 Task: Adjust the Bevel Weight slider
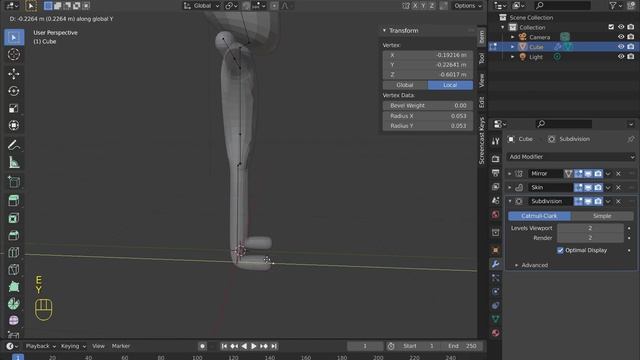pyautogui.click(x=428, y=105)
